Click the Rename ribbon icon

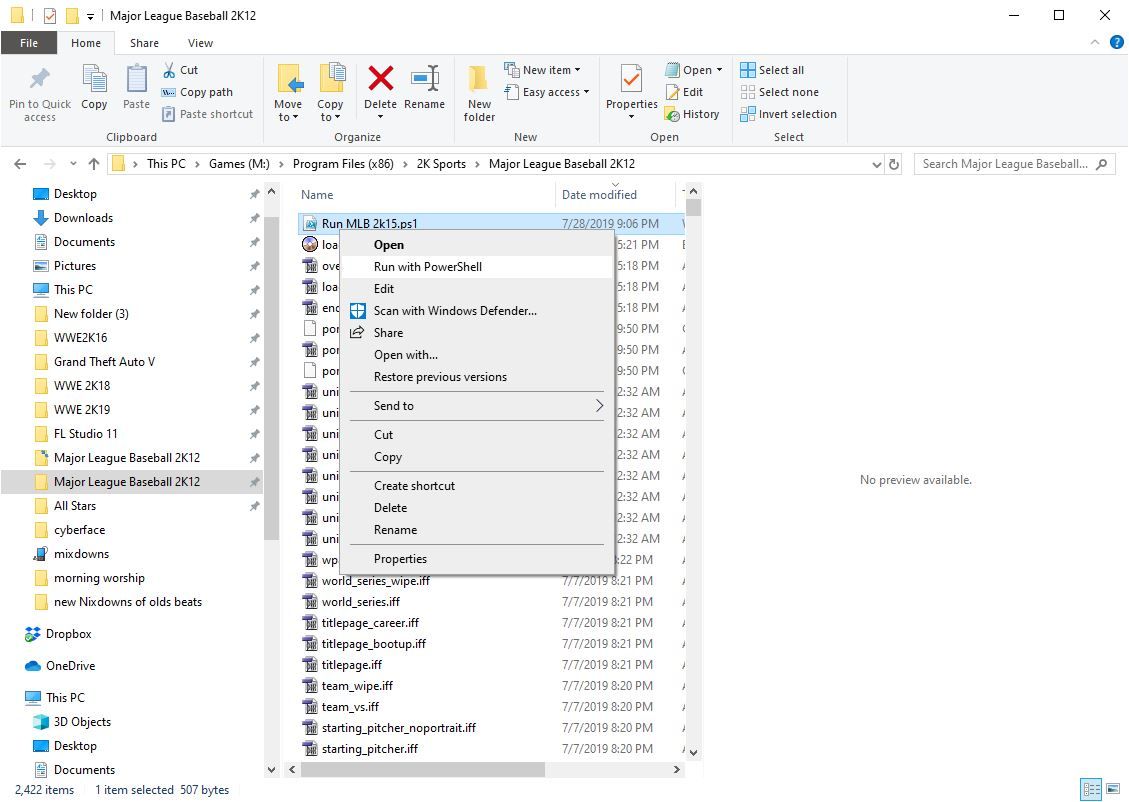point(424,80)
